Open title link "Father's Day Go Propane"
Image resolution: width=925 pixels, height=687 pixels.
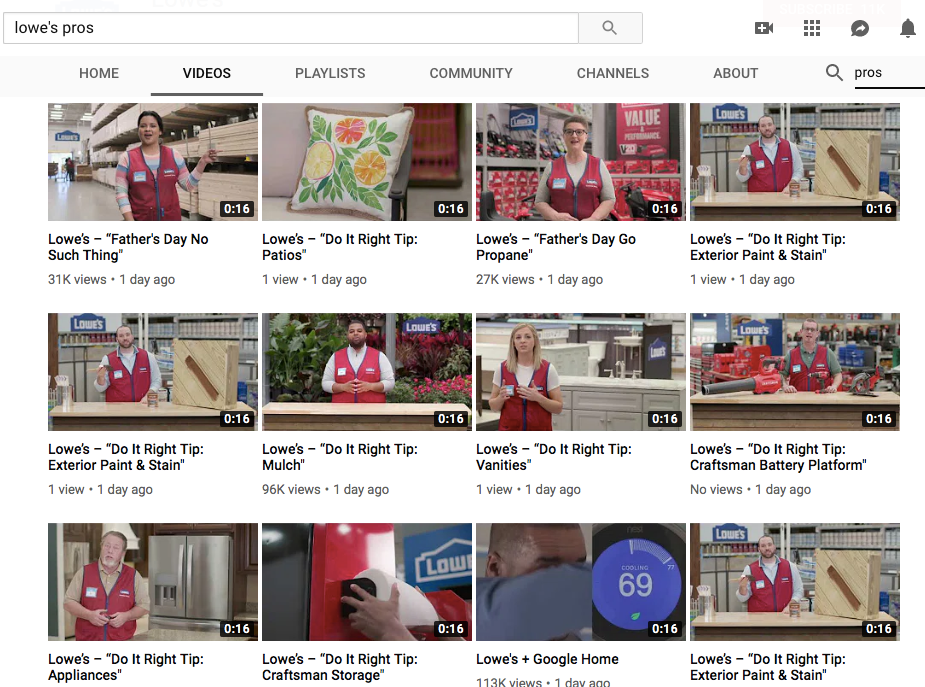[x=556, y=247]
